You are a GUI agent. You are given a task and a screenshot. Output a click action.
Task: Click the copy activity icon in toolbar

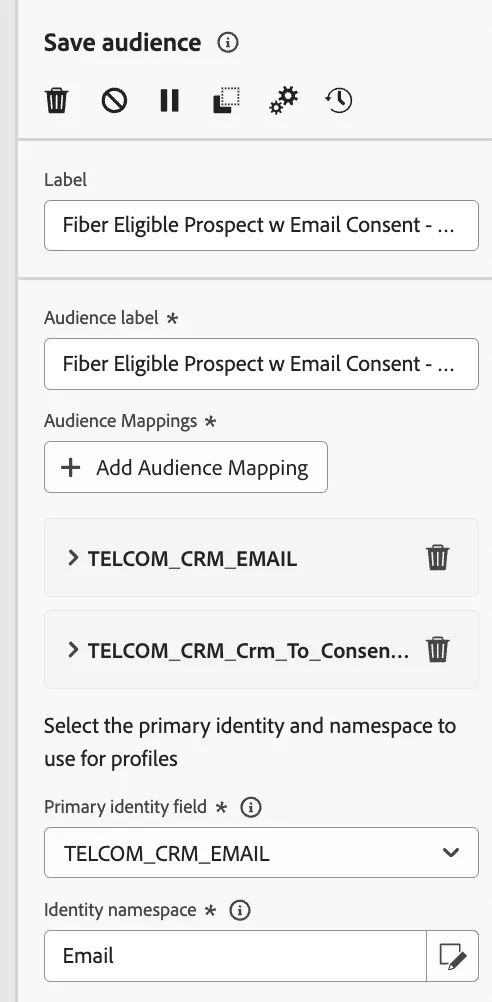pos(226,100)
